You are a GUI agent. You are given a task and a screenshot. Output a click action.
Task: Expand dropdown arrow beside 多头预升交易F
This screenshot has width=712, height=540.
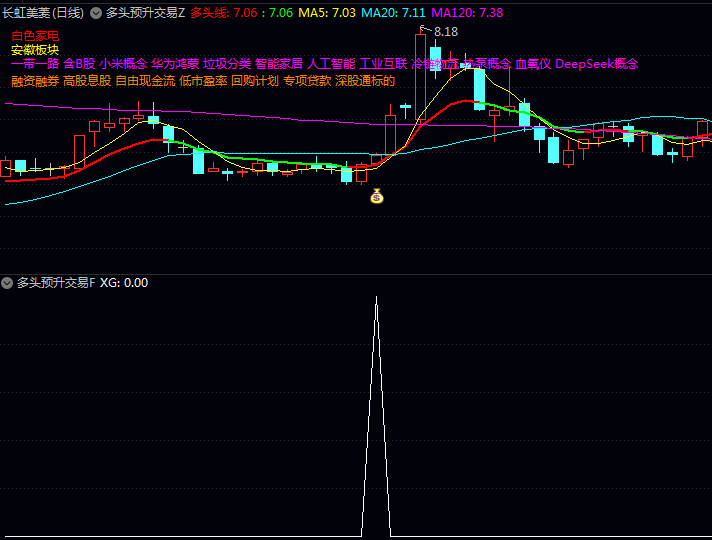(7, 283)
